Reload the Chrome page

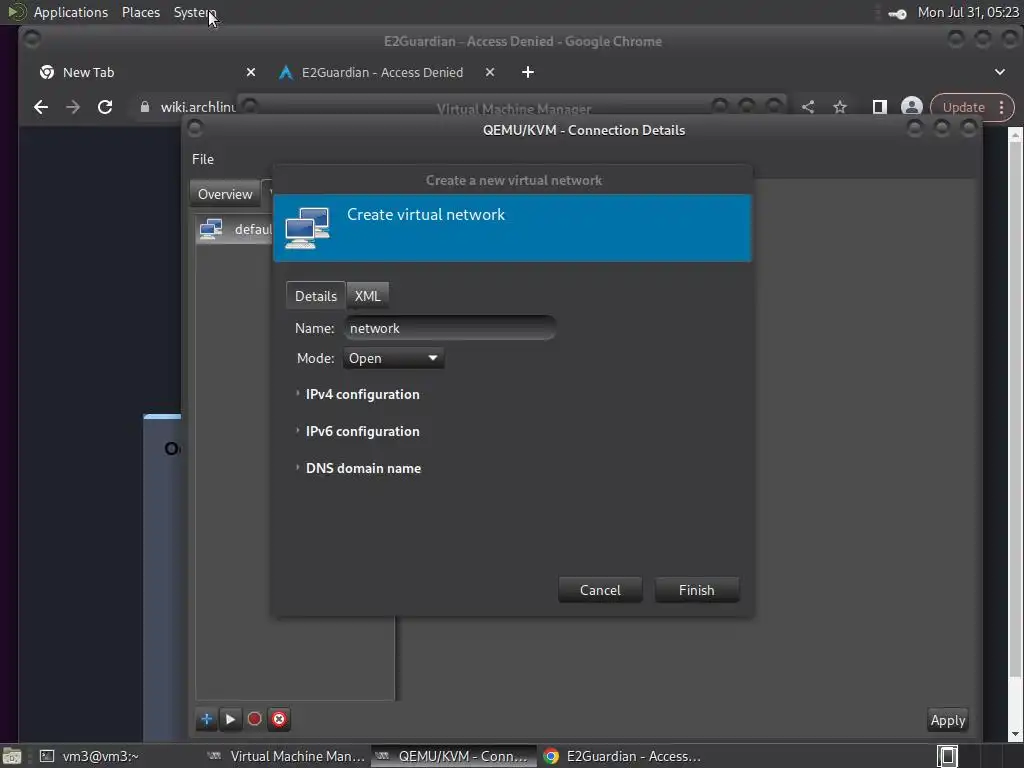point(105,107)
